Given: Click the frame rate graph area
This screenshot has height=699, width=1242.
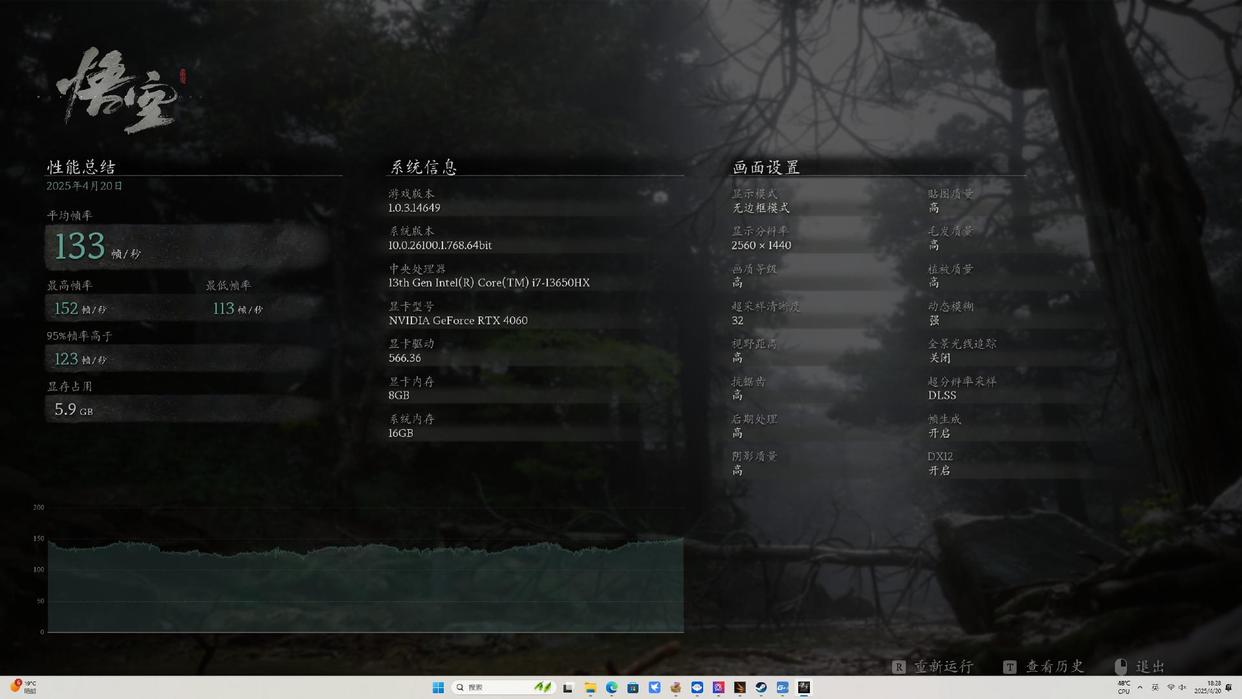Looking at the screenshot, I should [365, 585].
